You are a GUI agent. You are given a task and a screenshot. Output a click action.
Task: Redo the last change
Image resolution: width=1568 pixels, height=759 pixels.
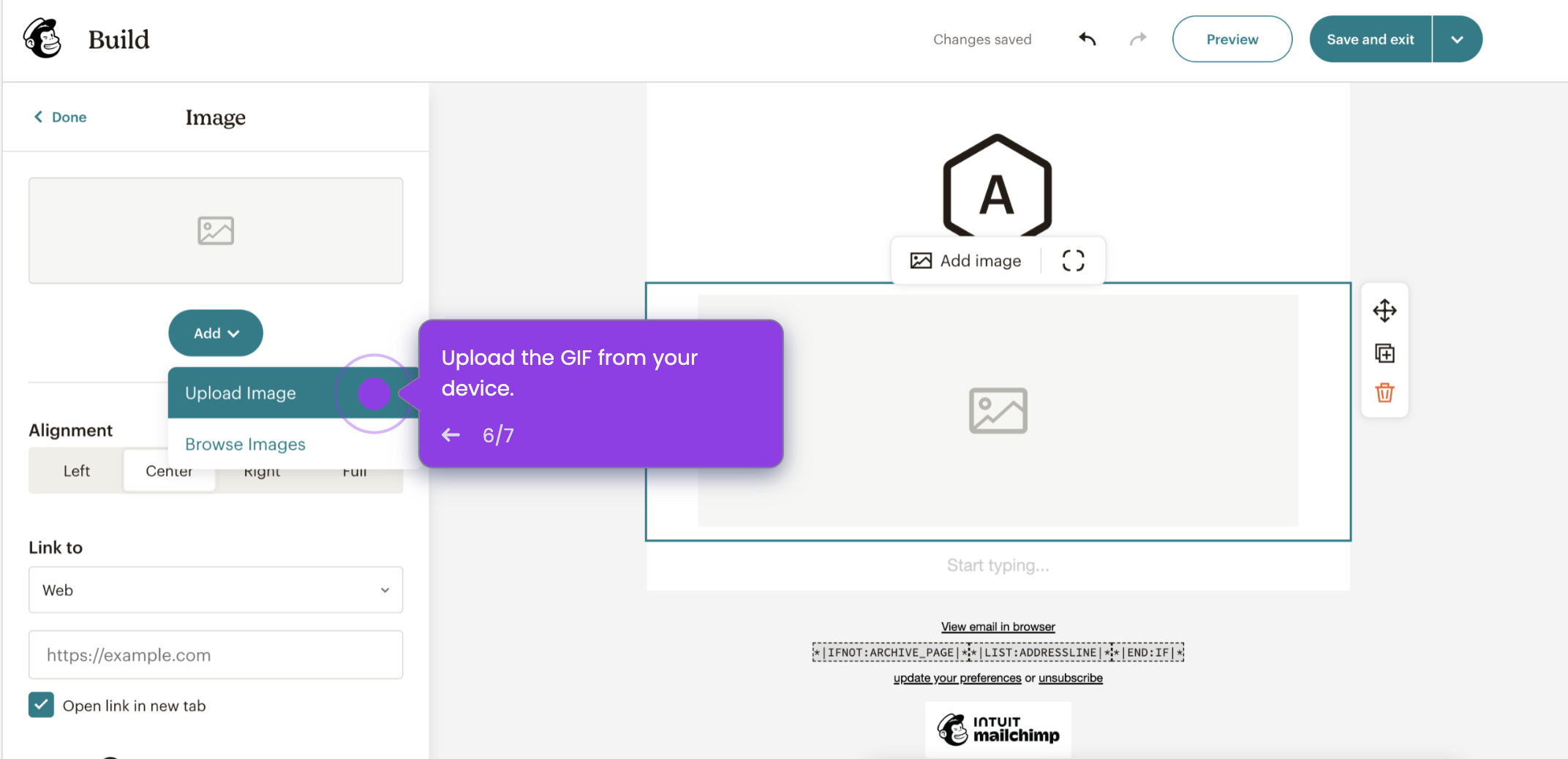[1138, 39]
